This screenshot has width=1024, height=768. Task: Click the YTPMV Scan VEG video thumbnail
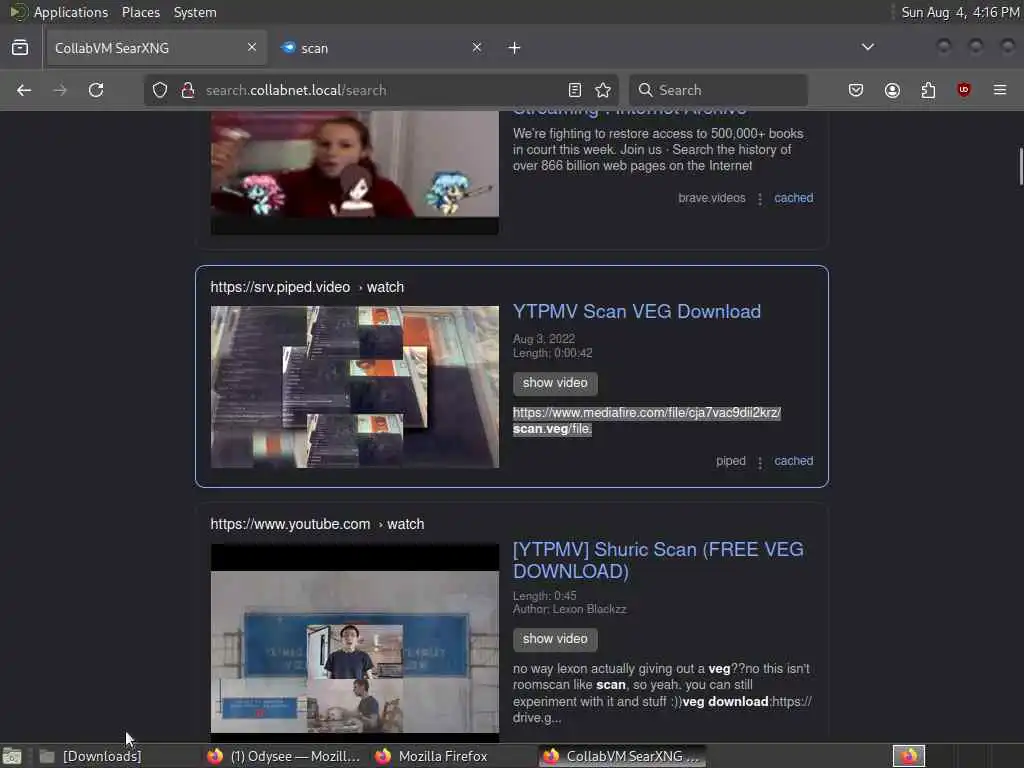coord(355,387)
